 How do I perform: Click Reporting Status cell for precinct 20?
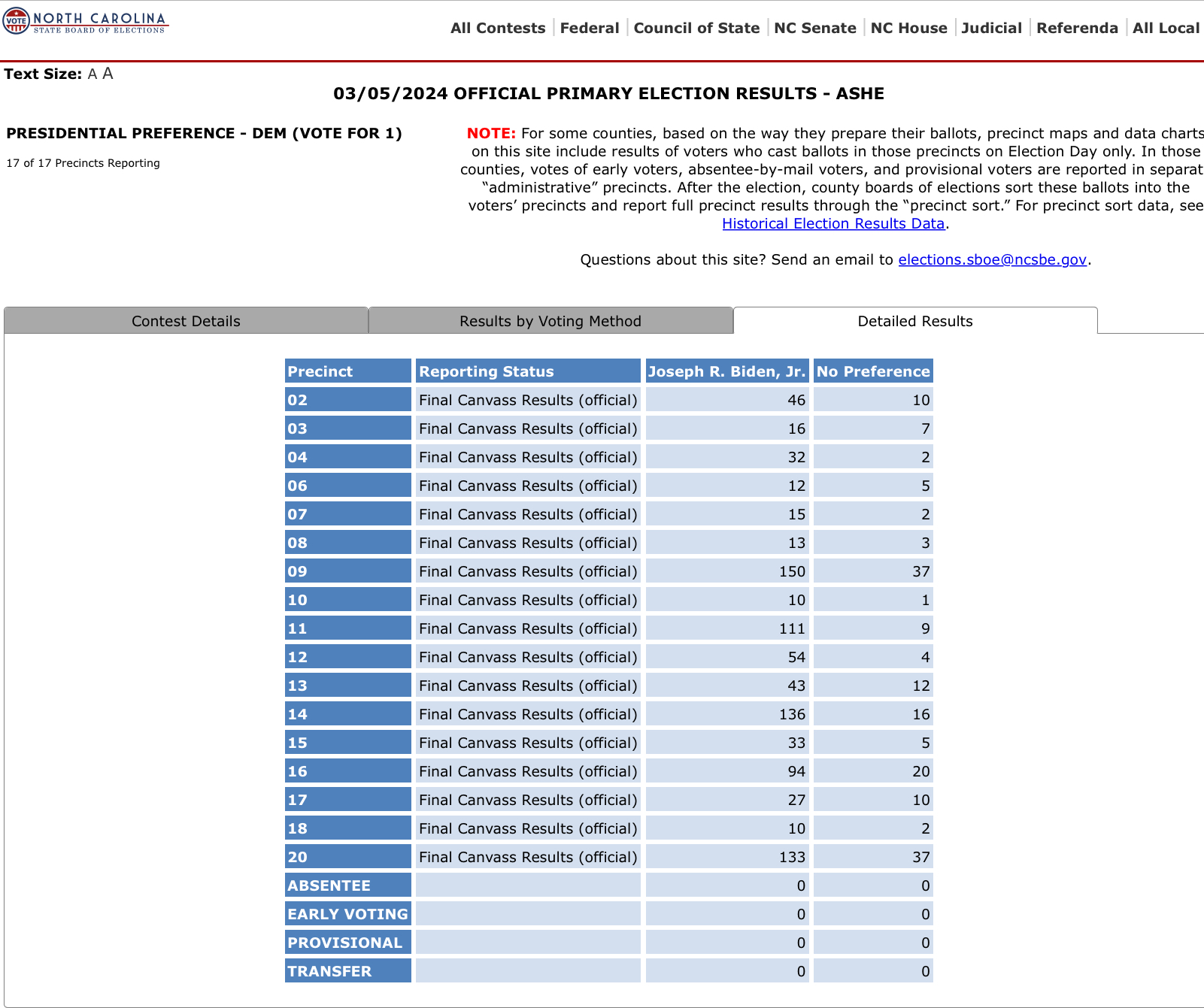tap(528, 857)
